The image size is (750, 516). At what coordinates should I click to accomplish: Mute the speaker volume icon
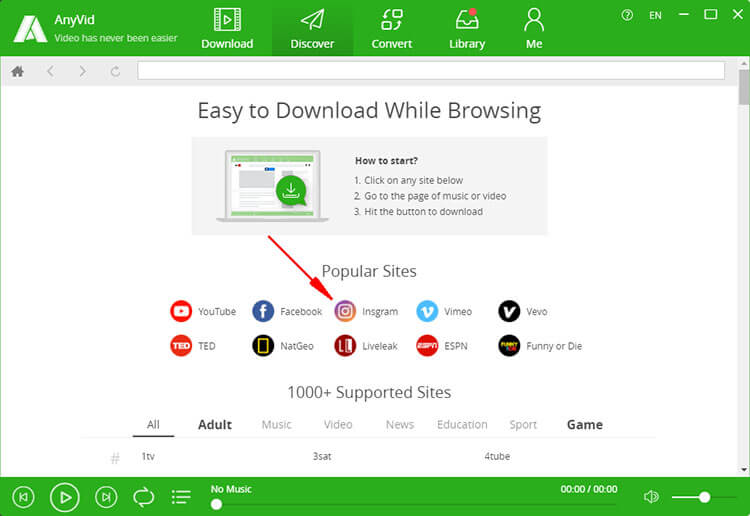pos(651,497)
